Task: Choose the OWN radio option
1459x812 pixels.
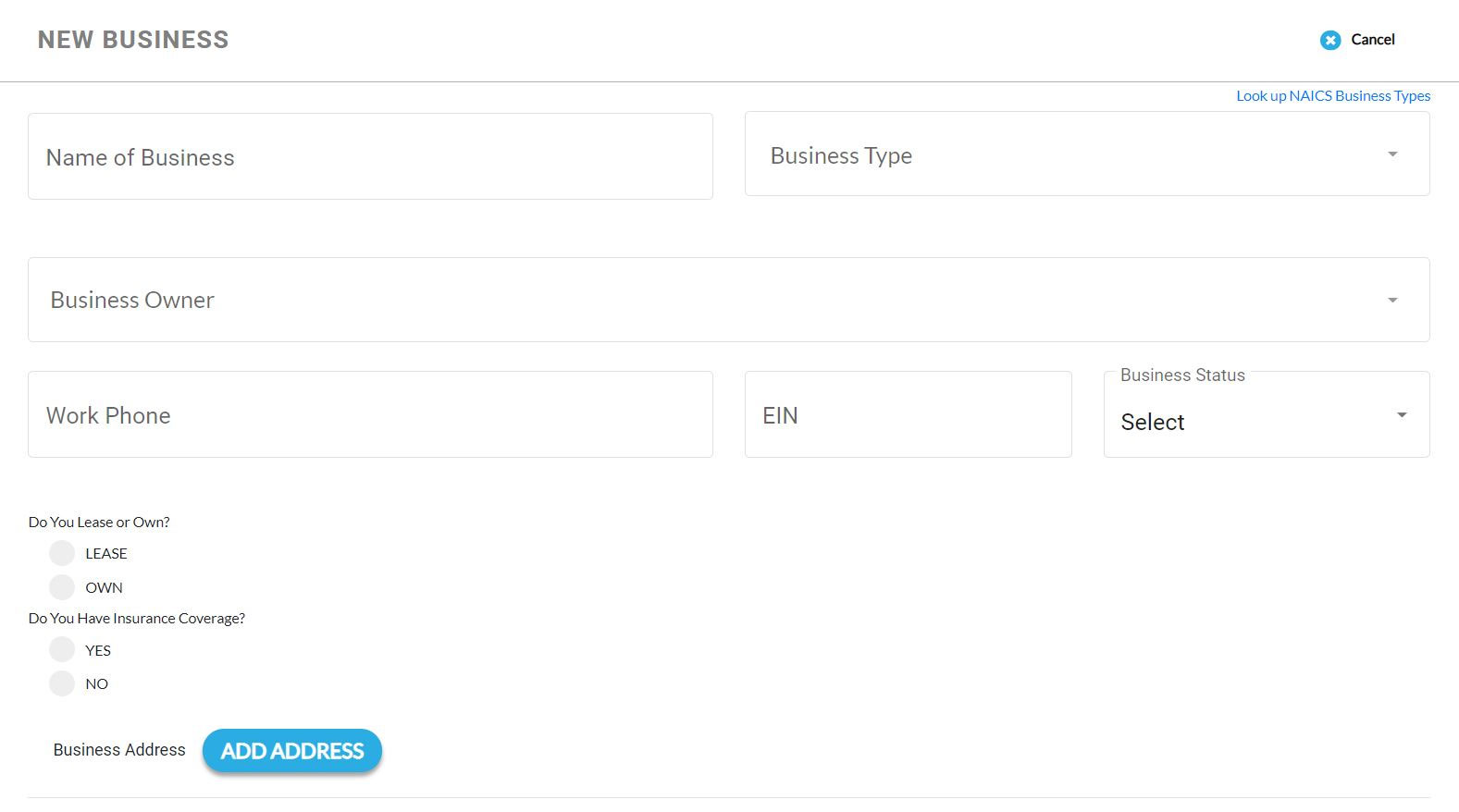Action: tap(62, 587)
